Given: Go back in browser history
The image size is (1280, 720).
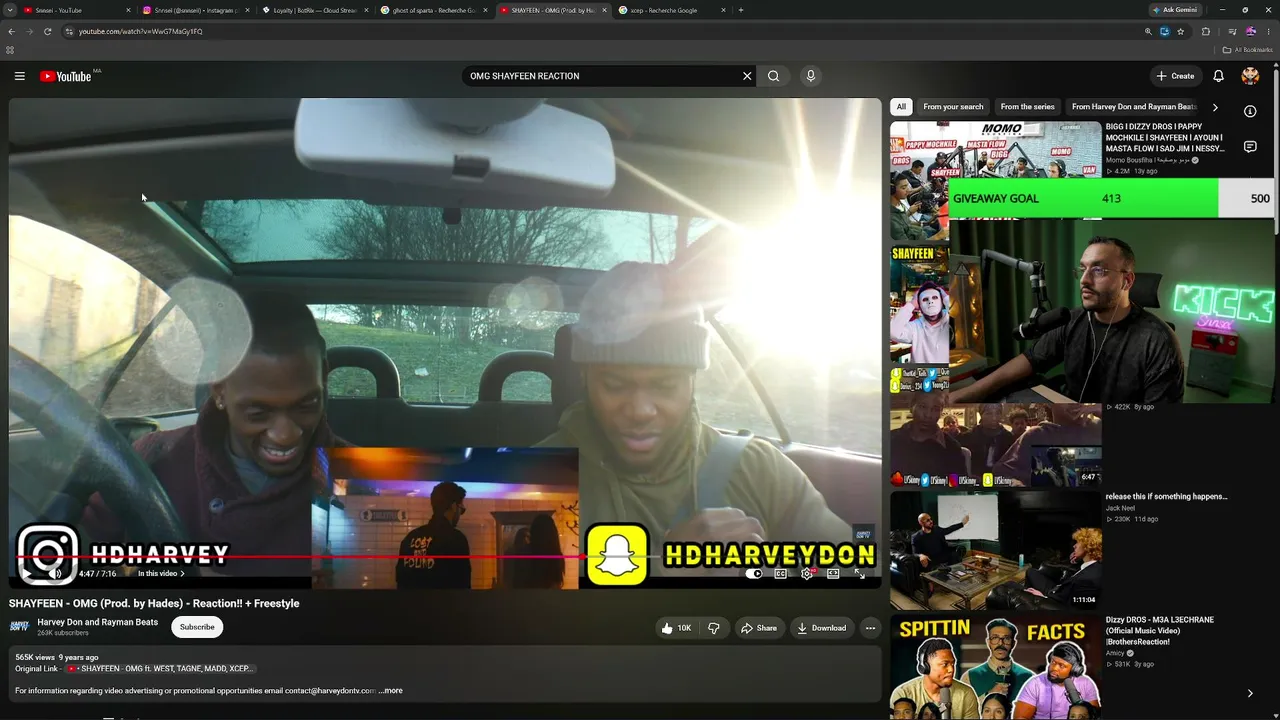Looking at the screenshot, I should pos(11,31).
